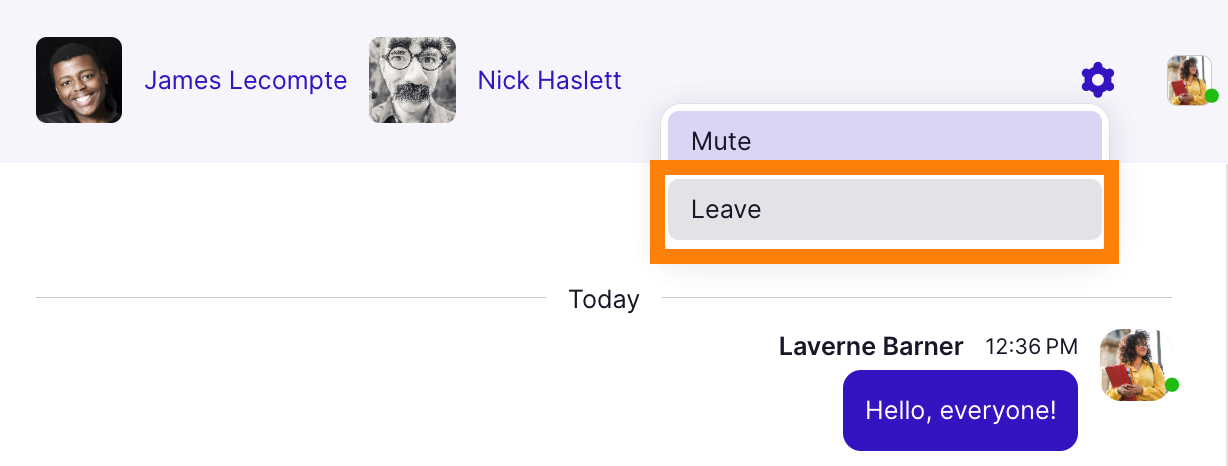Viewport: 1228px width, 466px height.
Task: Click the Today date separator label
Action: (x=604, y=299)
